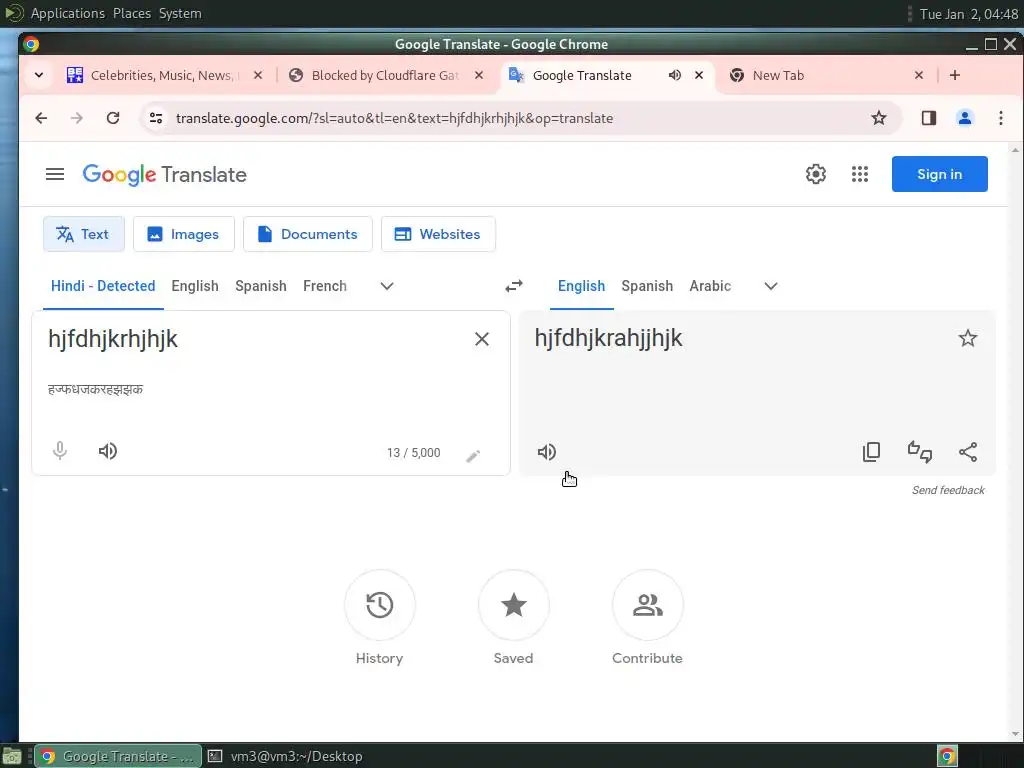
Task: Open the Google apps grid
Action: pos(860,174)
